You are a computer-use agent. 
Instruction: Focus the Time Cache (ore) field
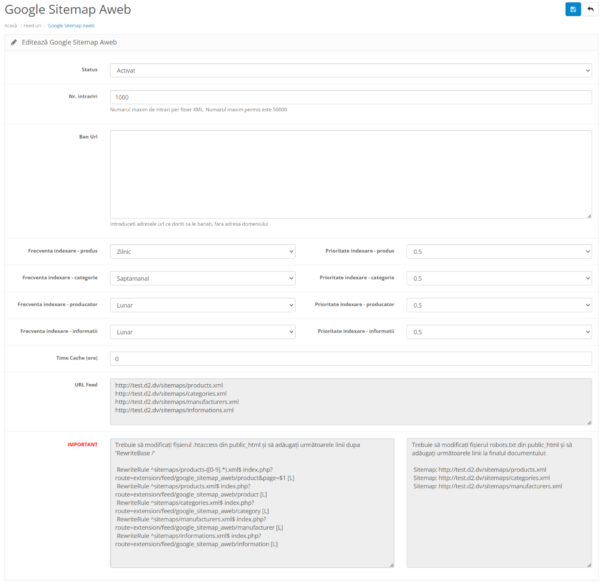[x=351, y=359]
